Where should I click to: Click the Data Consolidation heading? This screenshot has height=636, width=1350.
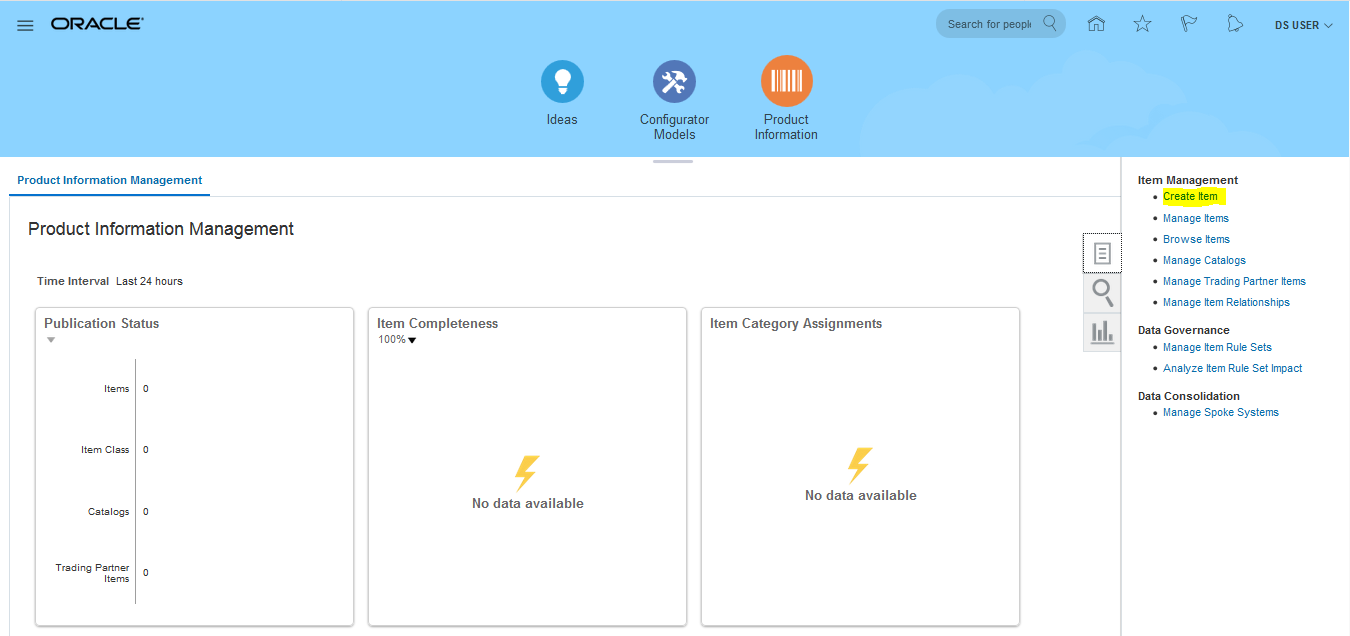pyautogui.click(x=1189, y=396)
